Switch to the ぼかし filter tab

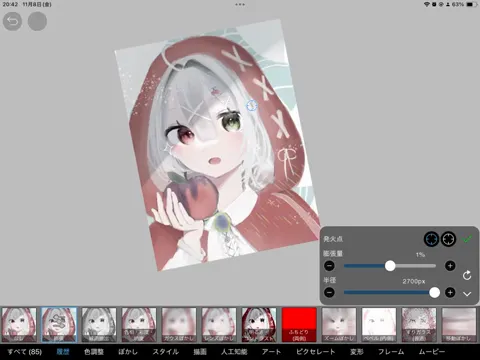(x=128, y=352)
